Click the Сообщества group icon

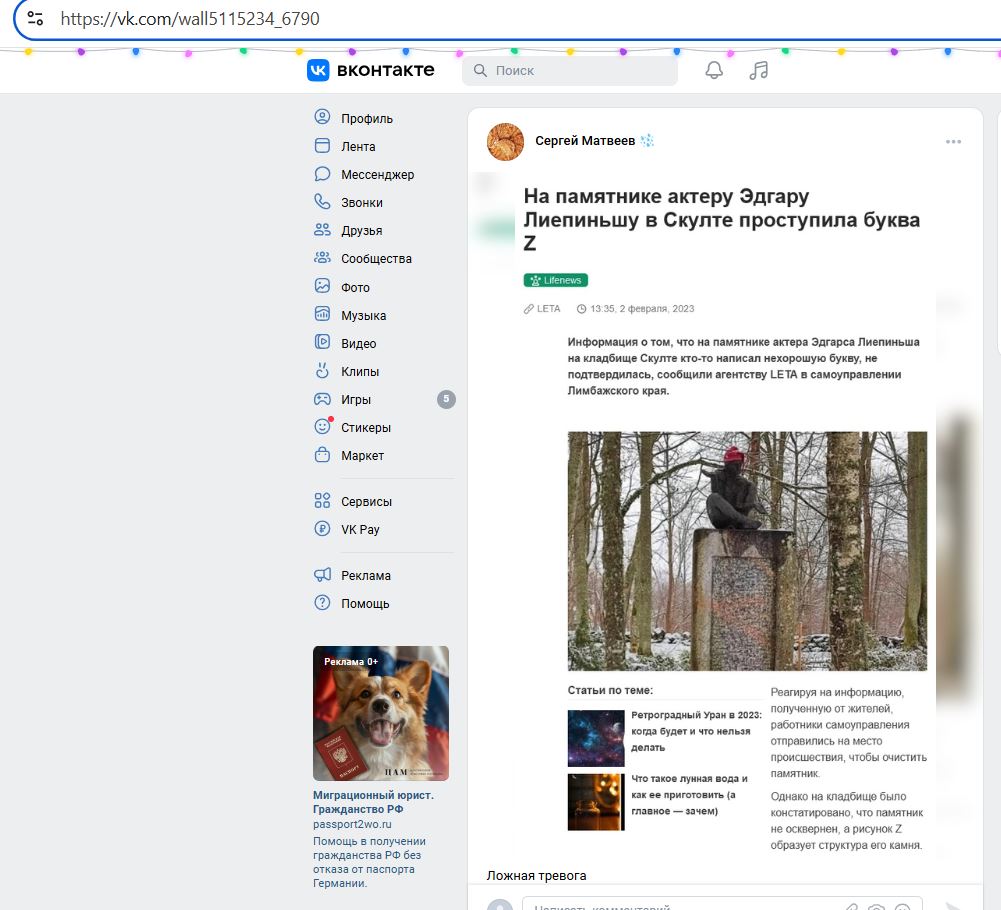click(322, 258)
